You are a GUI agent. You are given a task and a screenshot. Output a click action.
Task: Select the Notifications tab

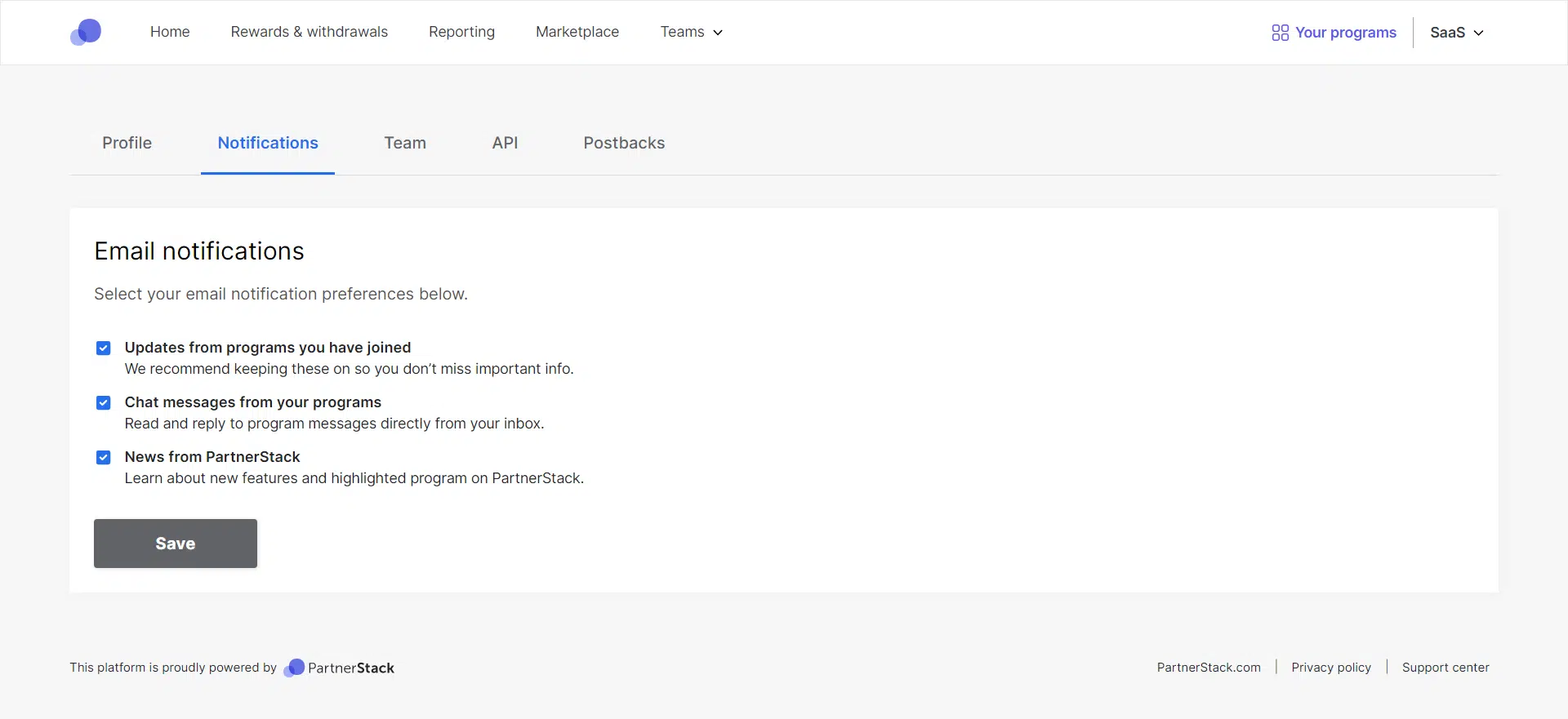coord(268,143)
